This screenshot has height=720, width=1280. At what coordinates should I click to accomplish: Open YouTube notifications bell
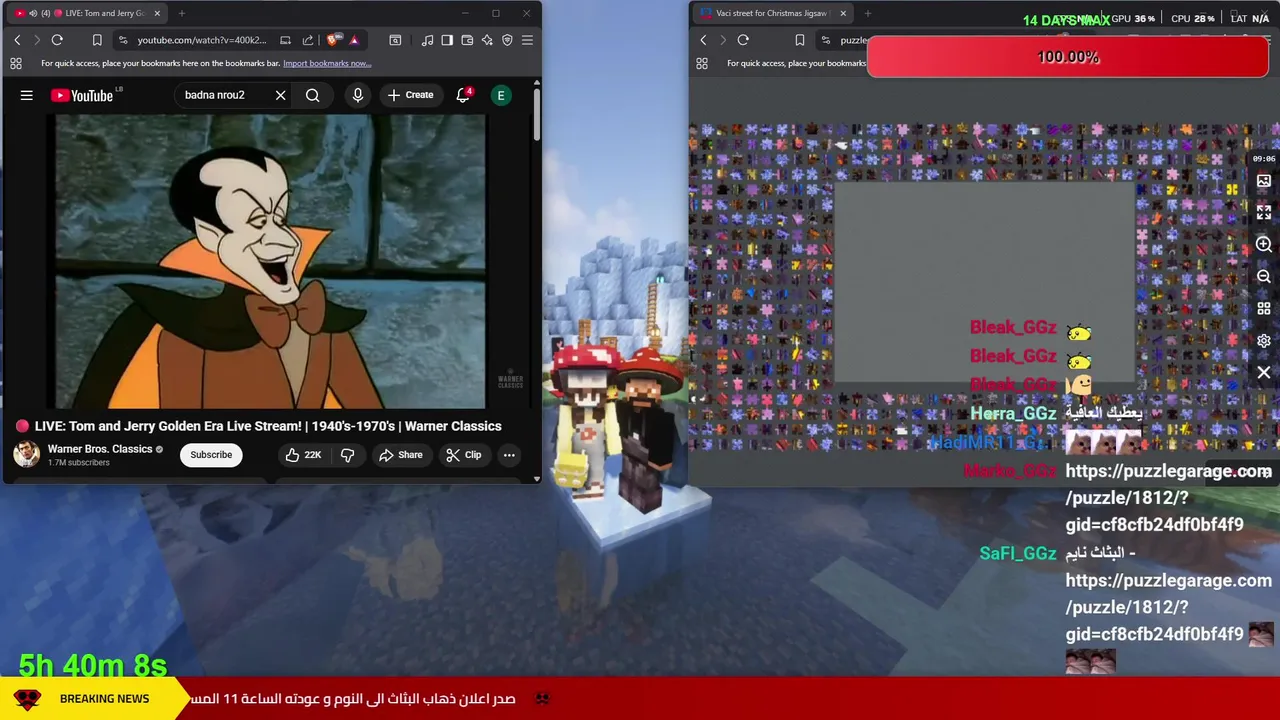[x=463, y=95]
